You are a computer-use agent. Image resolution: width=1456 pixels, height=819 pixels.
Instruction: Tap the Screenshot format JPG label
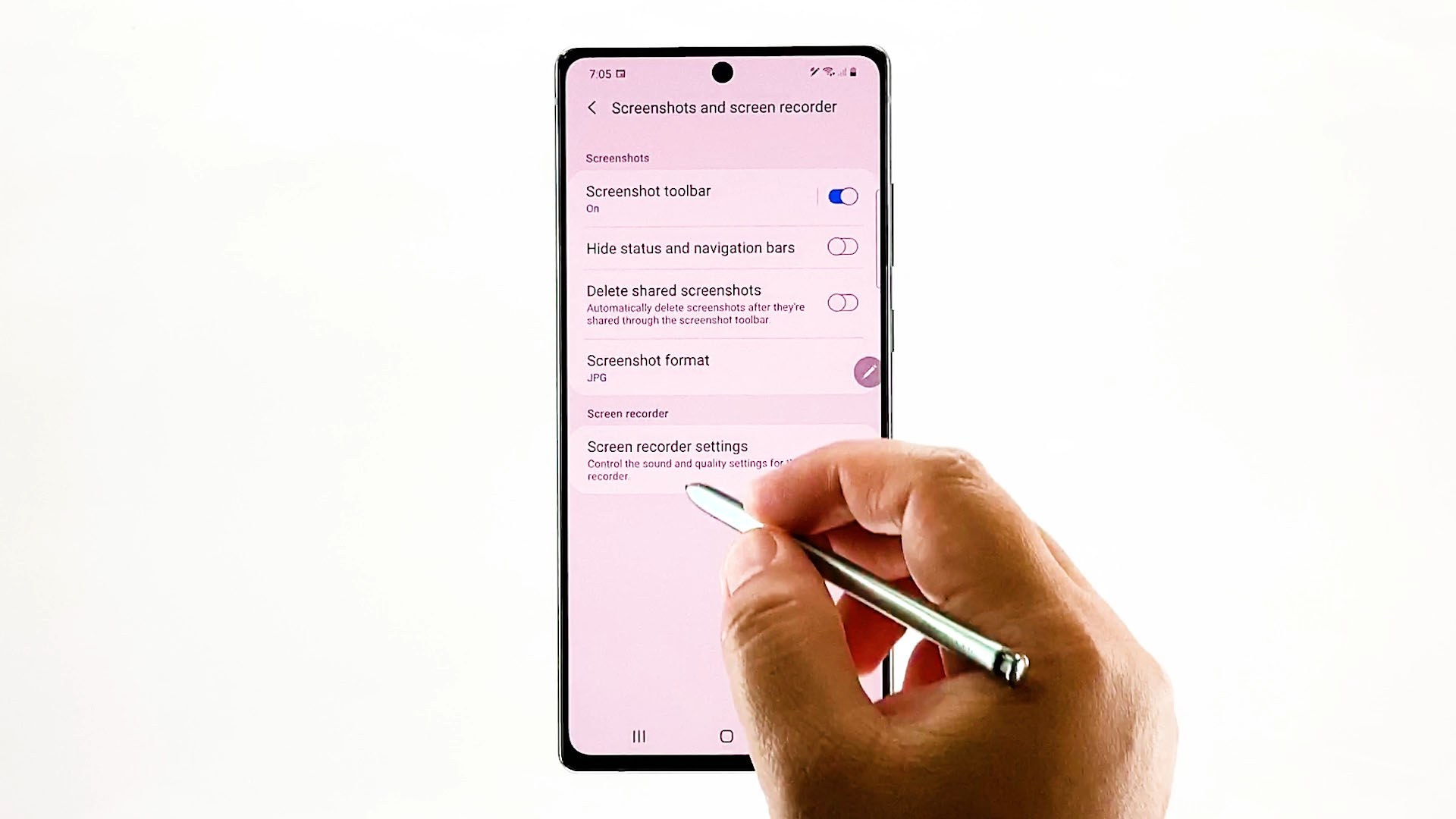(x=647, y=367)
